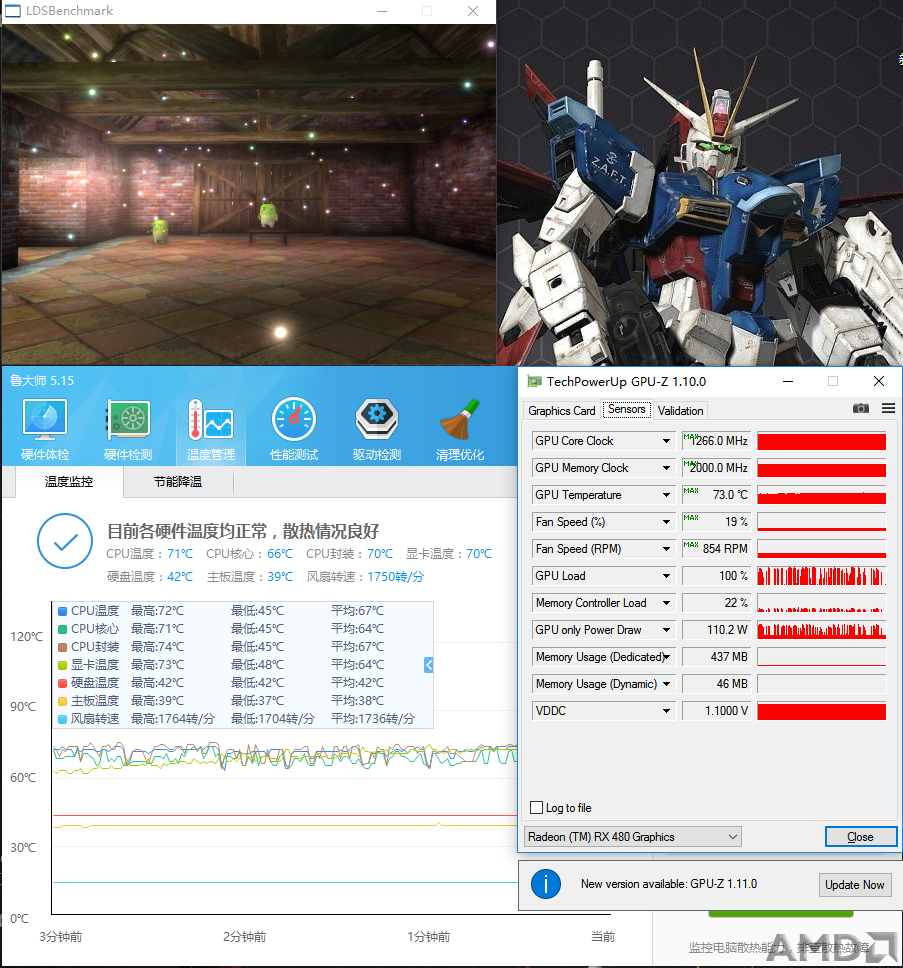Click the blue info icon in update notice
The width and height of the screenshot is (903, 968).
pyautogui.click(x=546, y=884)
